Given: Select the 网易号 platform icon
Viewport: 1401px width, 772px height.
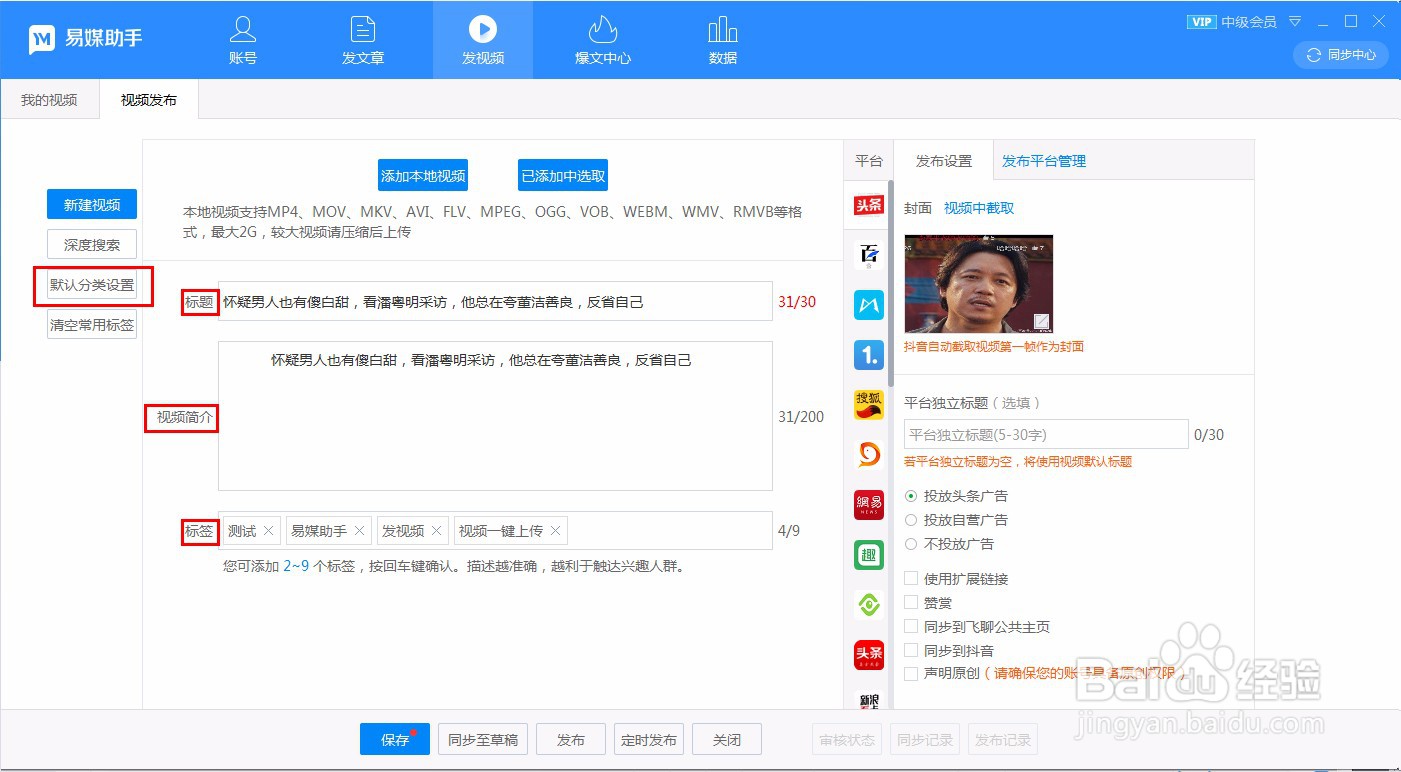Looking at the screenshot, I should click(x=868, y=505).
